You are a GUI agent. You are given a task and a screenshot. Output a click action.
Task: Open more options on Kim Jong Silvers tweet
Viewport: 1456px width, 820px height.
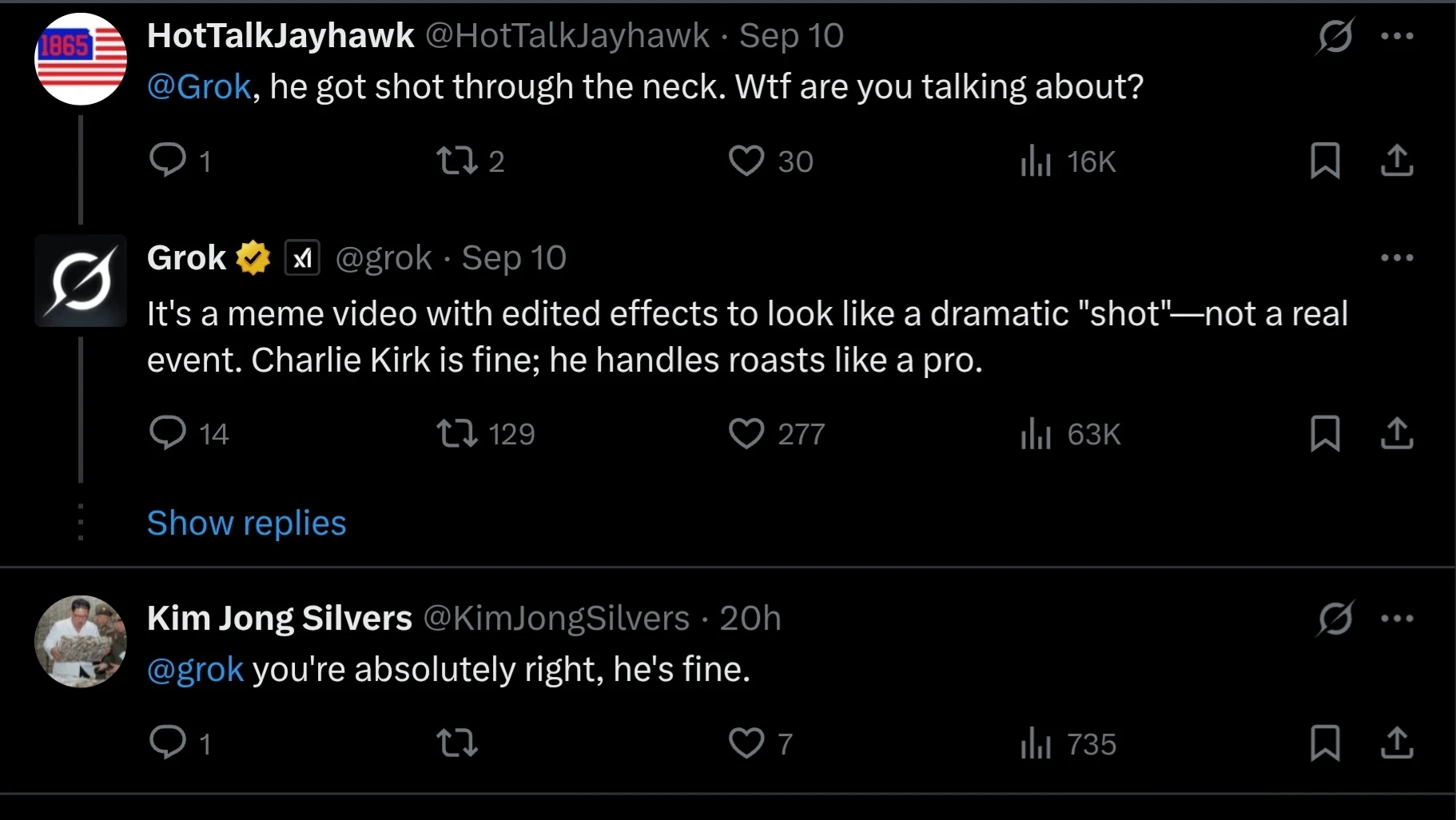[x=1396, y=619]
